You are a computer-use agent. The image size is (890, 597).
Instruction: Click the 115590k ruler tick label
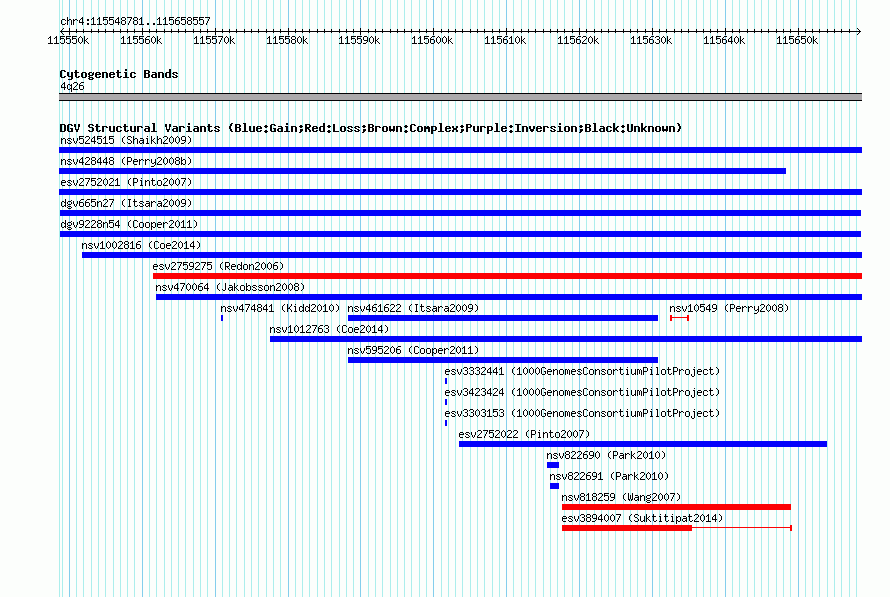click(x=359, y=40)
